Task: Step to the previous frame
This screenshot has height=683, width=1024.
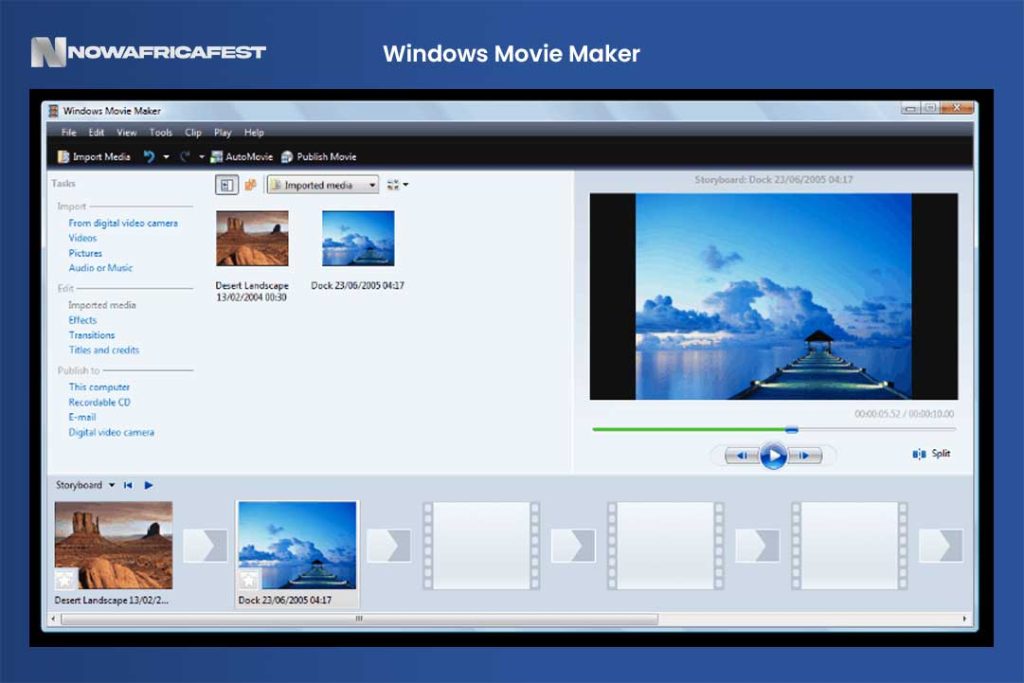Action: click(743, 456)
